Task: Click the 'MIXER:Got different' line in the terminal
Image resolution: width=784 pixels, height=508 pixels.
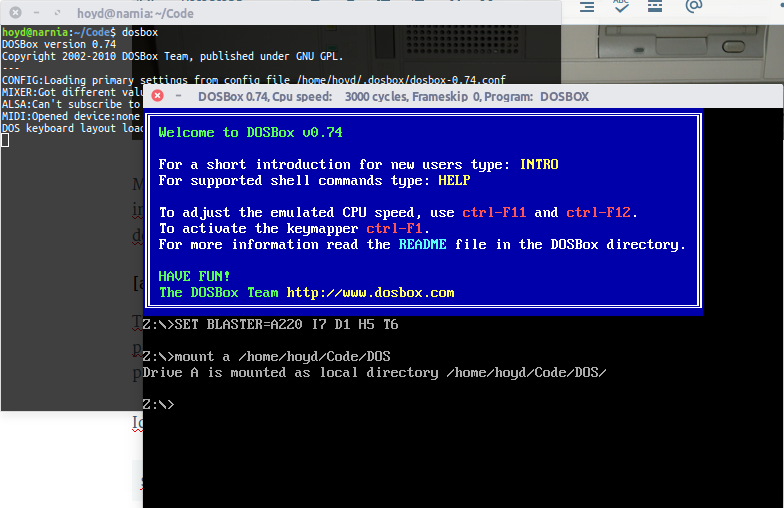Action: 72,92
